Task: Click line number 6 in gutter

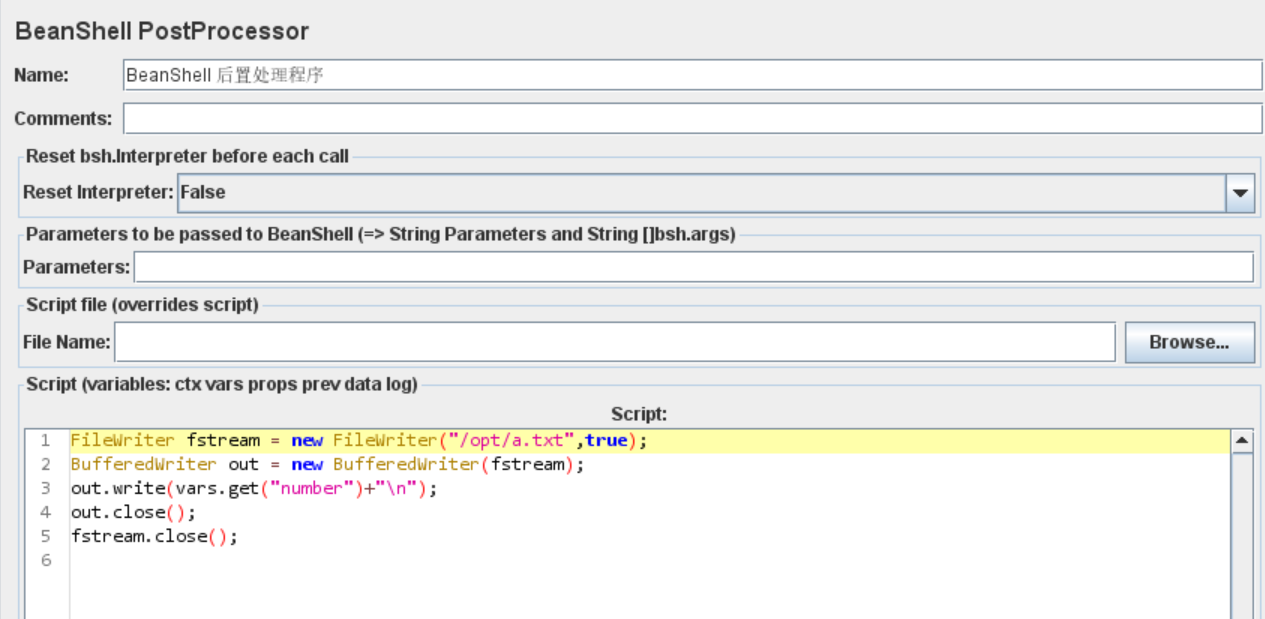Action: [x=46, y=560]
